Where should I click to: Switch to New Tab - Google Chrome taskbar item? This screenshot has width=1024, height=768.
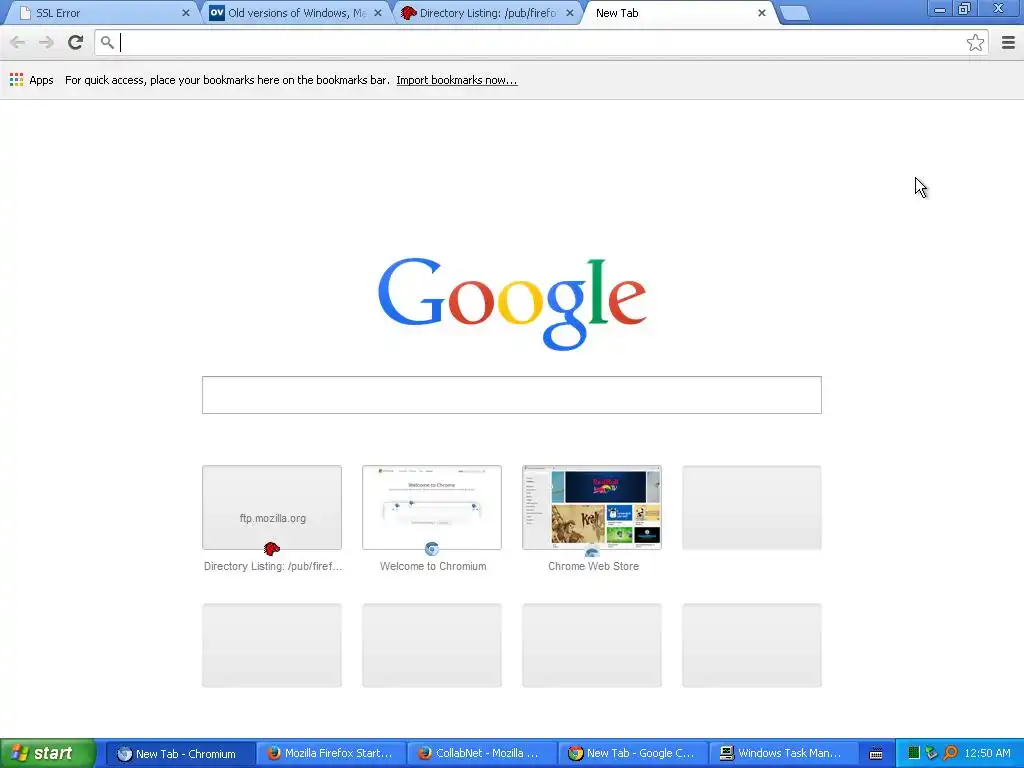coord(633,754)
